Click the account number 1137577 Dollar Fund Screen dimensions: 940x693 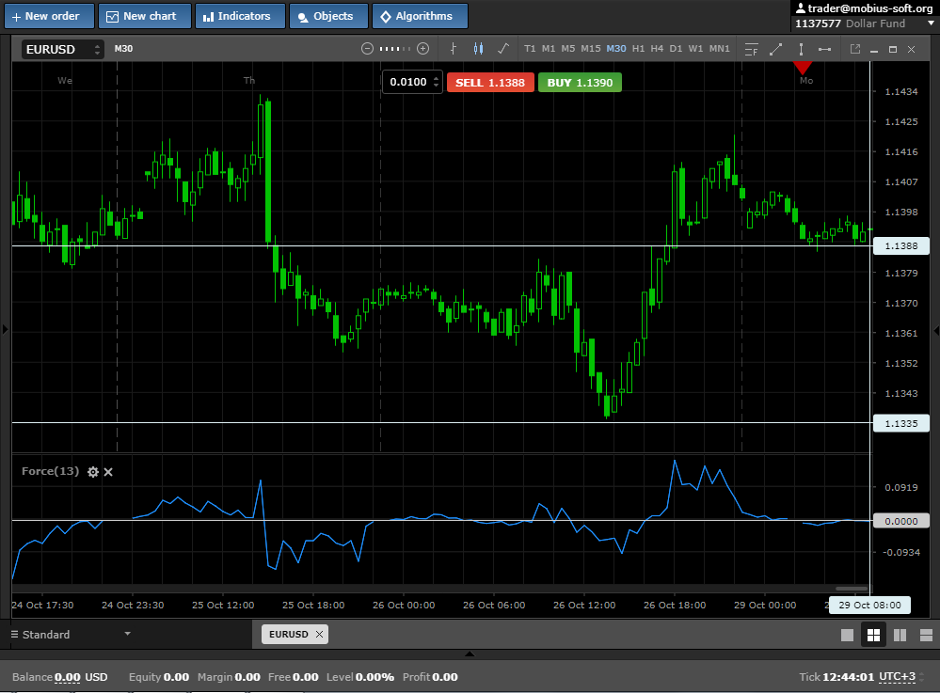coord(850,23)
